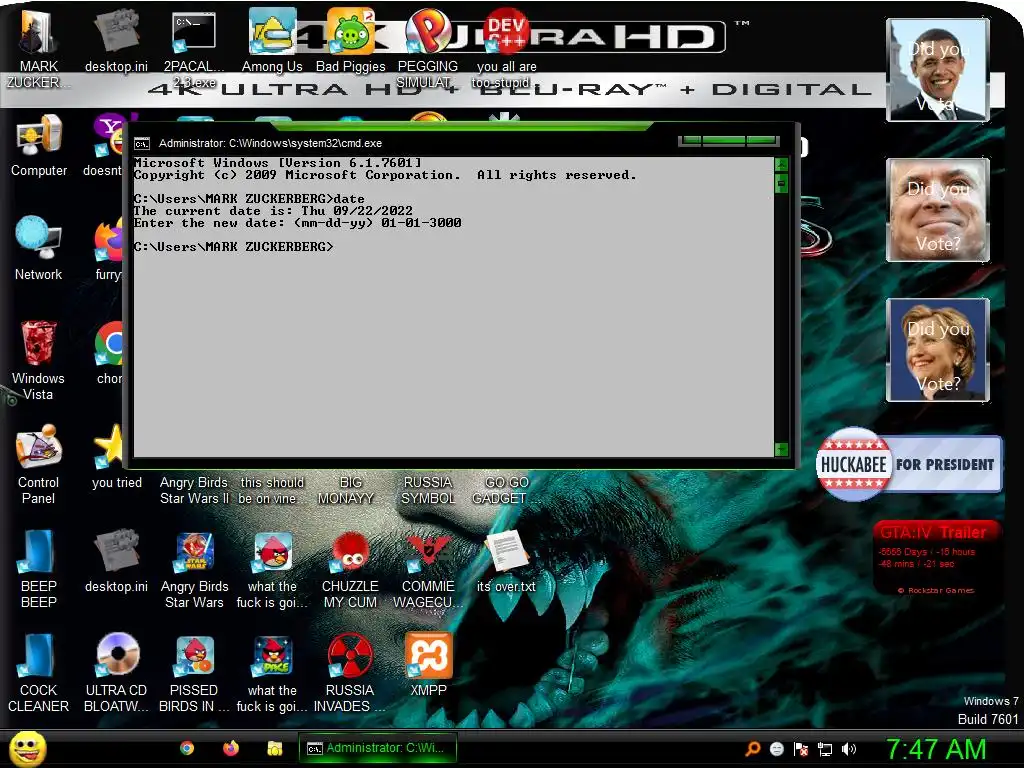Select the Administrator cmd taskbar button

[x=377, y=748]
